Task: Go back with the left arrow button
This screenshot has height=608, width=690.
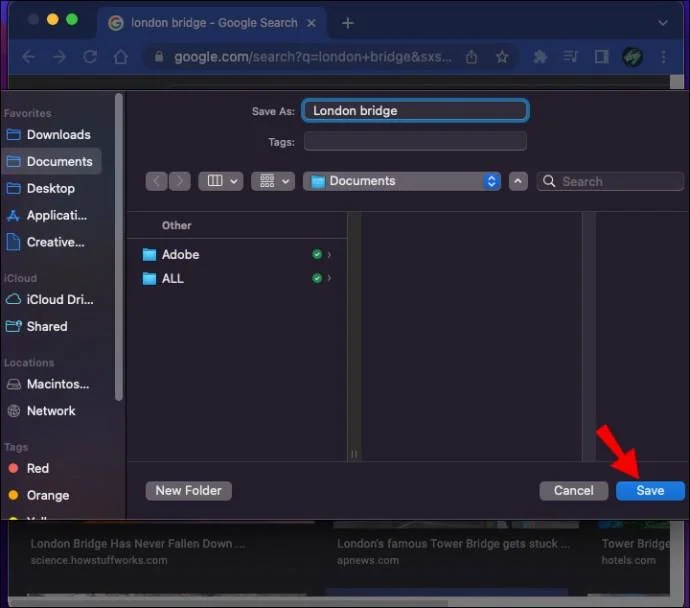Action: (x=157, y=181)
